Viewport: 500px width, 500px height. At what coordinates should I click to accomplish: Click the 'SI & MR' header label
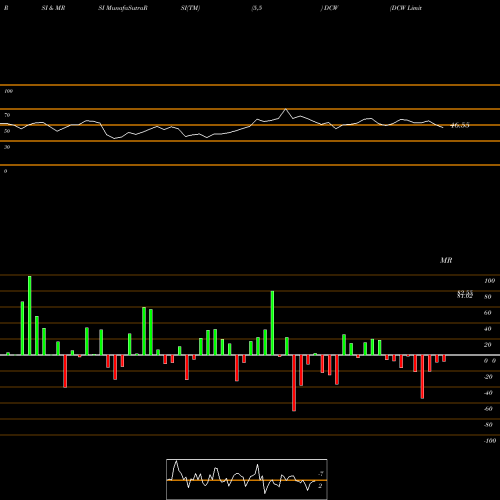53,8
